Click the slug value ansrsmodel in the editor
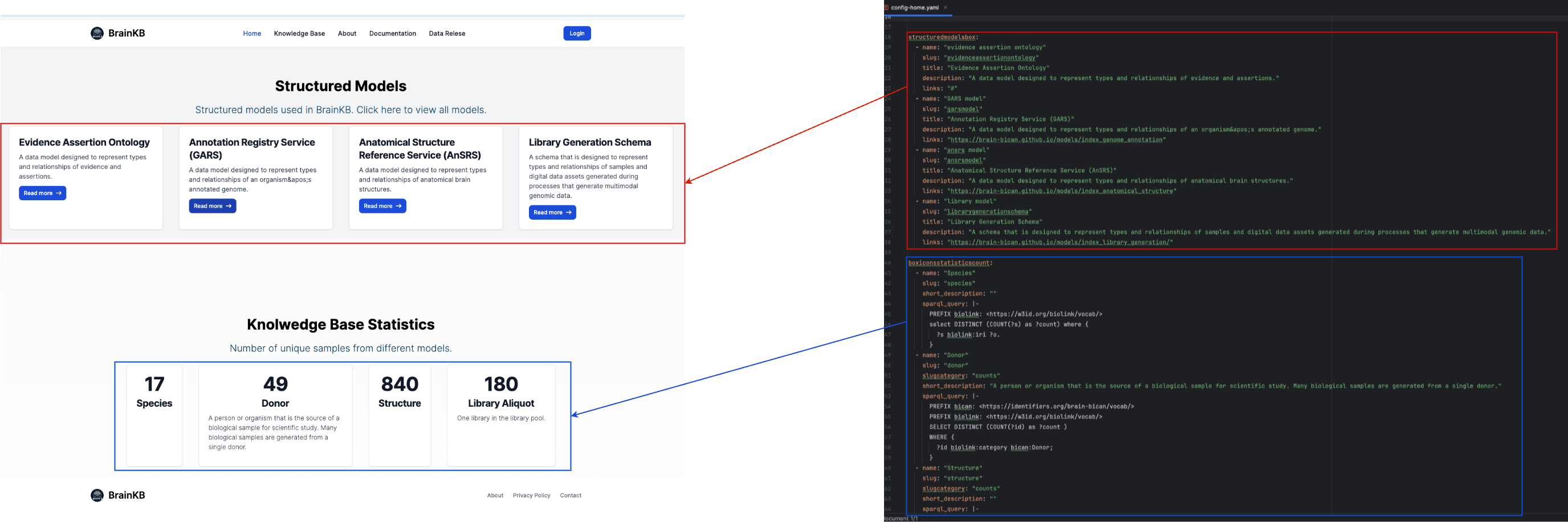This screenshot has width=1568, height=522. (964, 161)
